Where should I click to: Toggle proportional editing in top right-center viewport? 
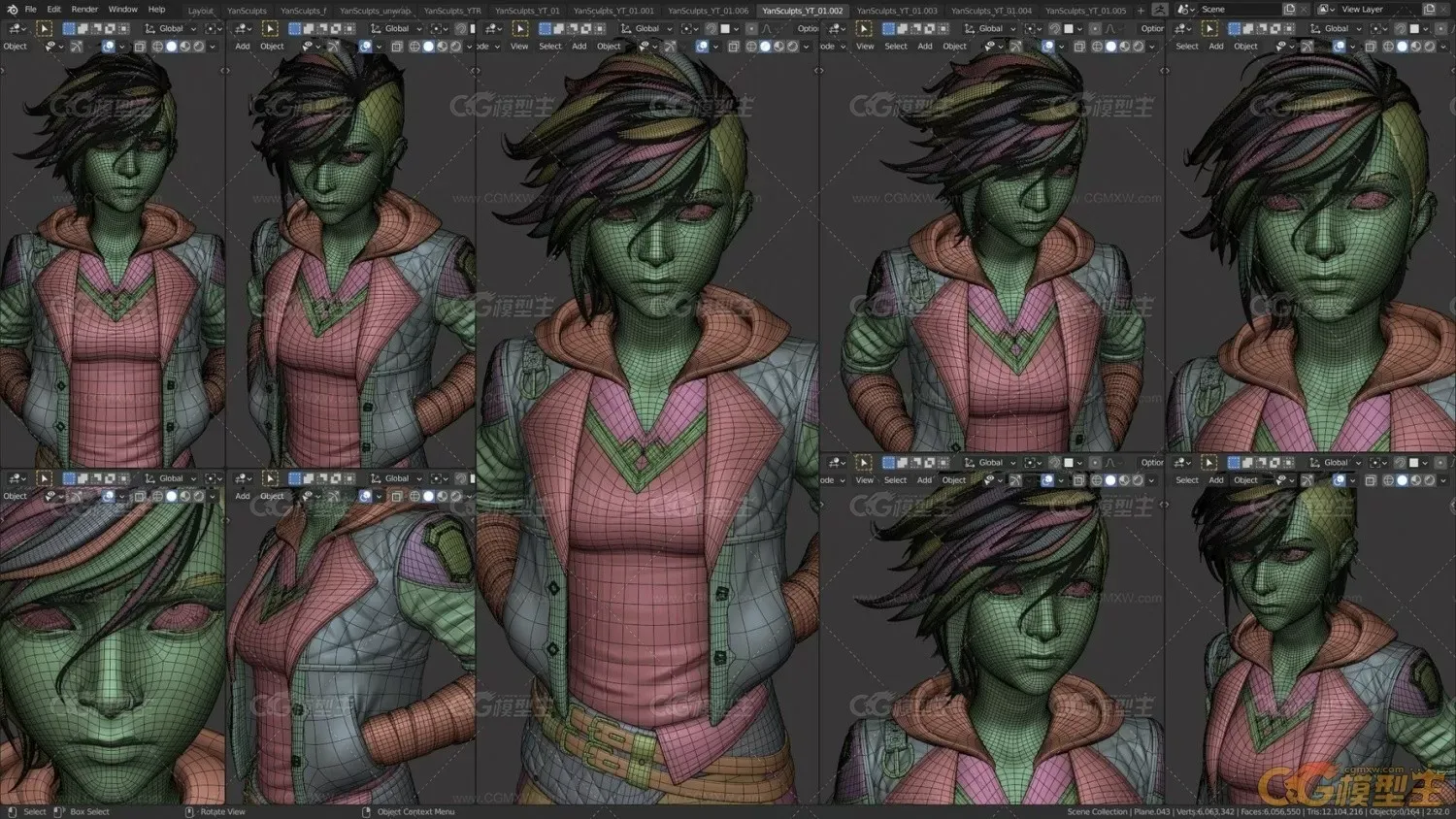click(x=1095, y=29)
